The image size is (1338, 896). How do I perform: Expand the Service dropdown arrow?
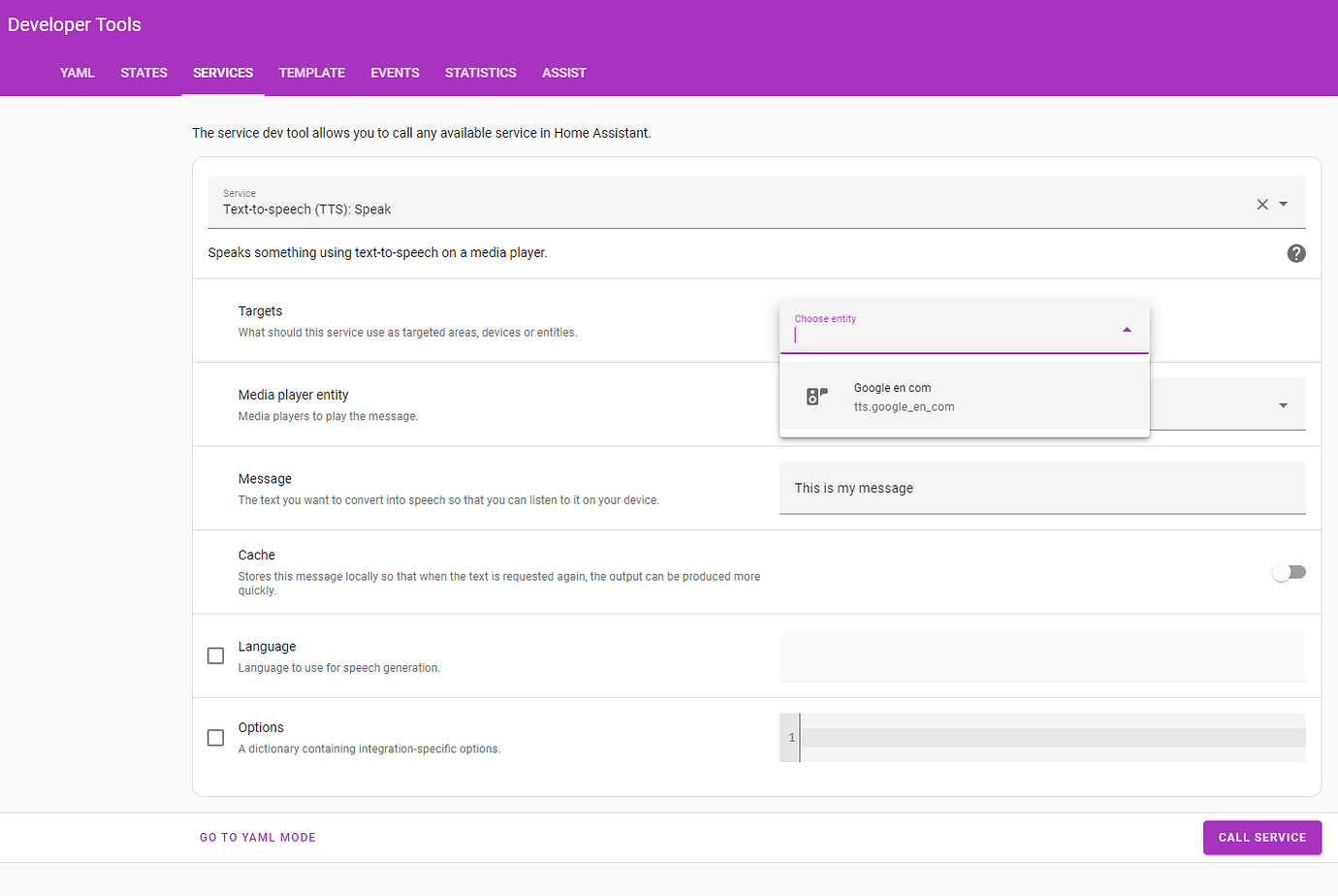(1284, 205)
